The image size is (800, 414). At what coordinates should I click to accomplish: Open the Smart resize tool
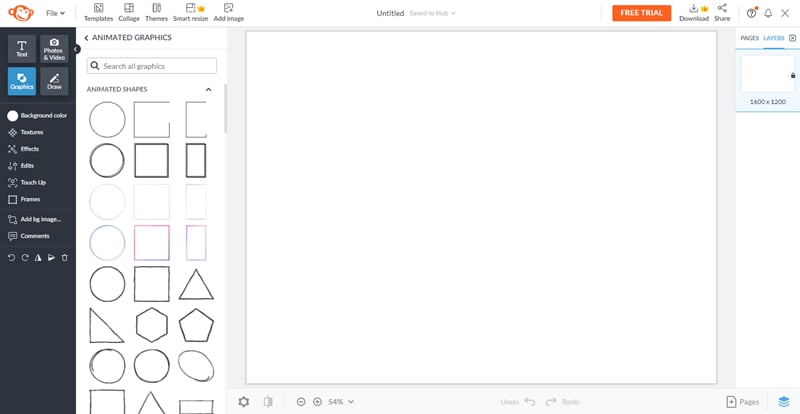[x=190, y=13]
